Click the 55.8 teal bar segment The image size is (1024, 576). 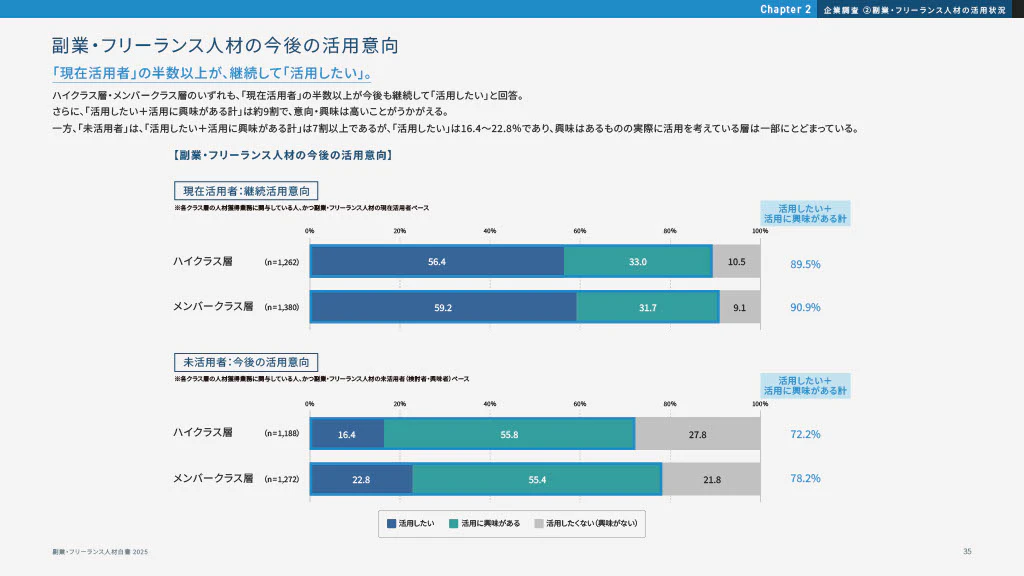[509, 434]
